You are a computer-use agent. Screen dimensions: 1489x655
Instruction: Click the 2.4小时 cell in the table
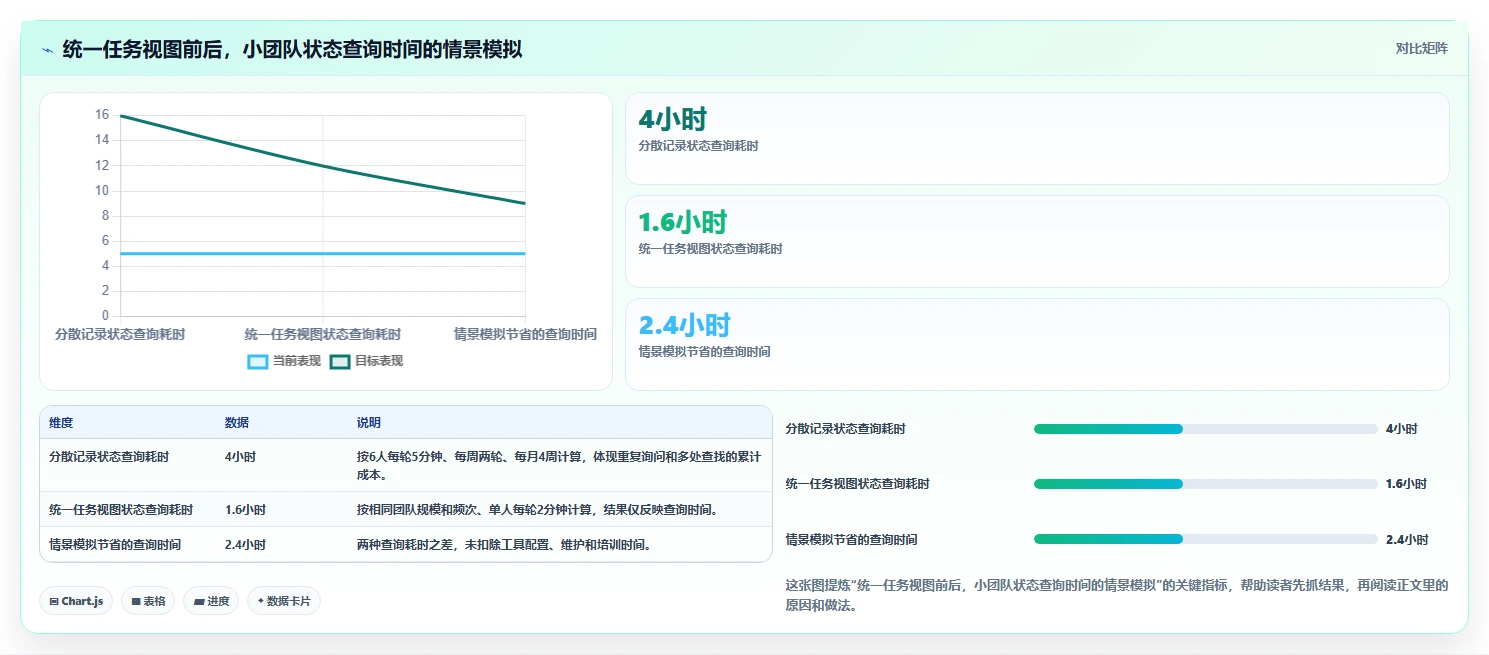coord(245,545)
